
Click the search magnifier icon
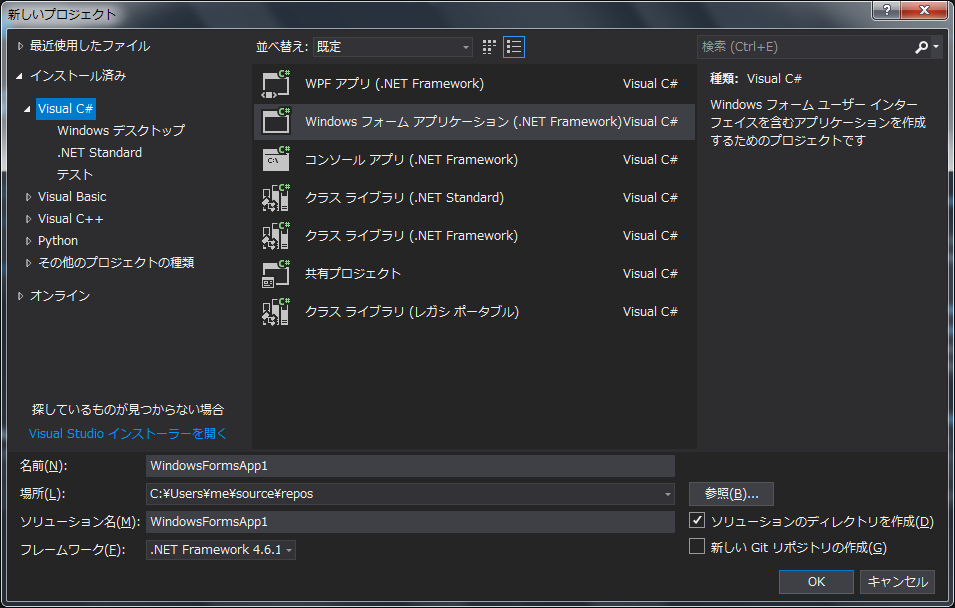(x=922, y=47)
